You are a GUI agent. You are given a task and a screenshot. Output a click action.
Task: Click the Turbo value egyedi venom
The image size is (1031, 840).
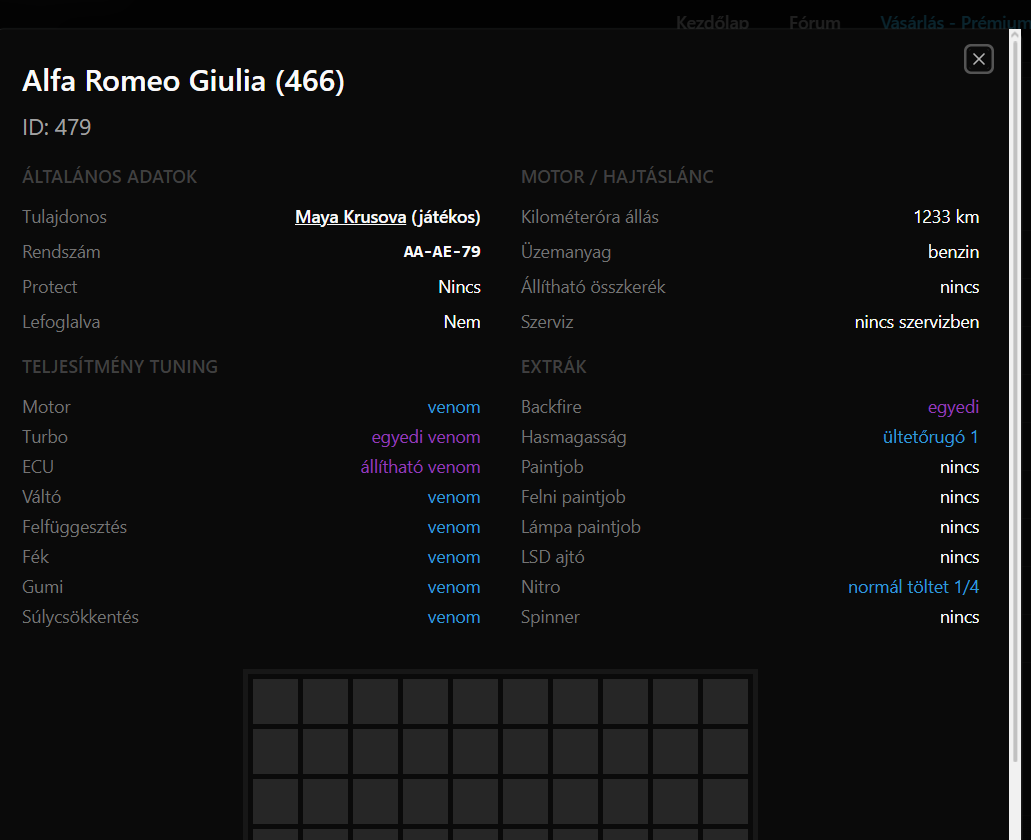coord(426,437)
